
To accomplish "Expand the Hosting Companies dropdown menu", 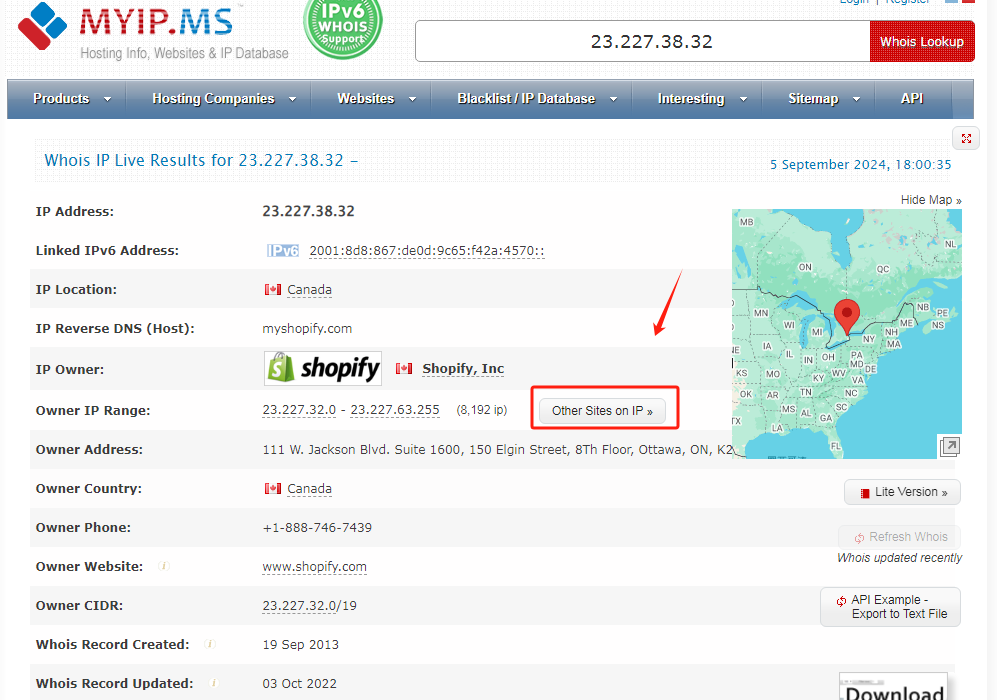I will (223, 99).
